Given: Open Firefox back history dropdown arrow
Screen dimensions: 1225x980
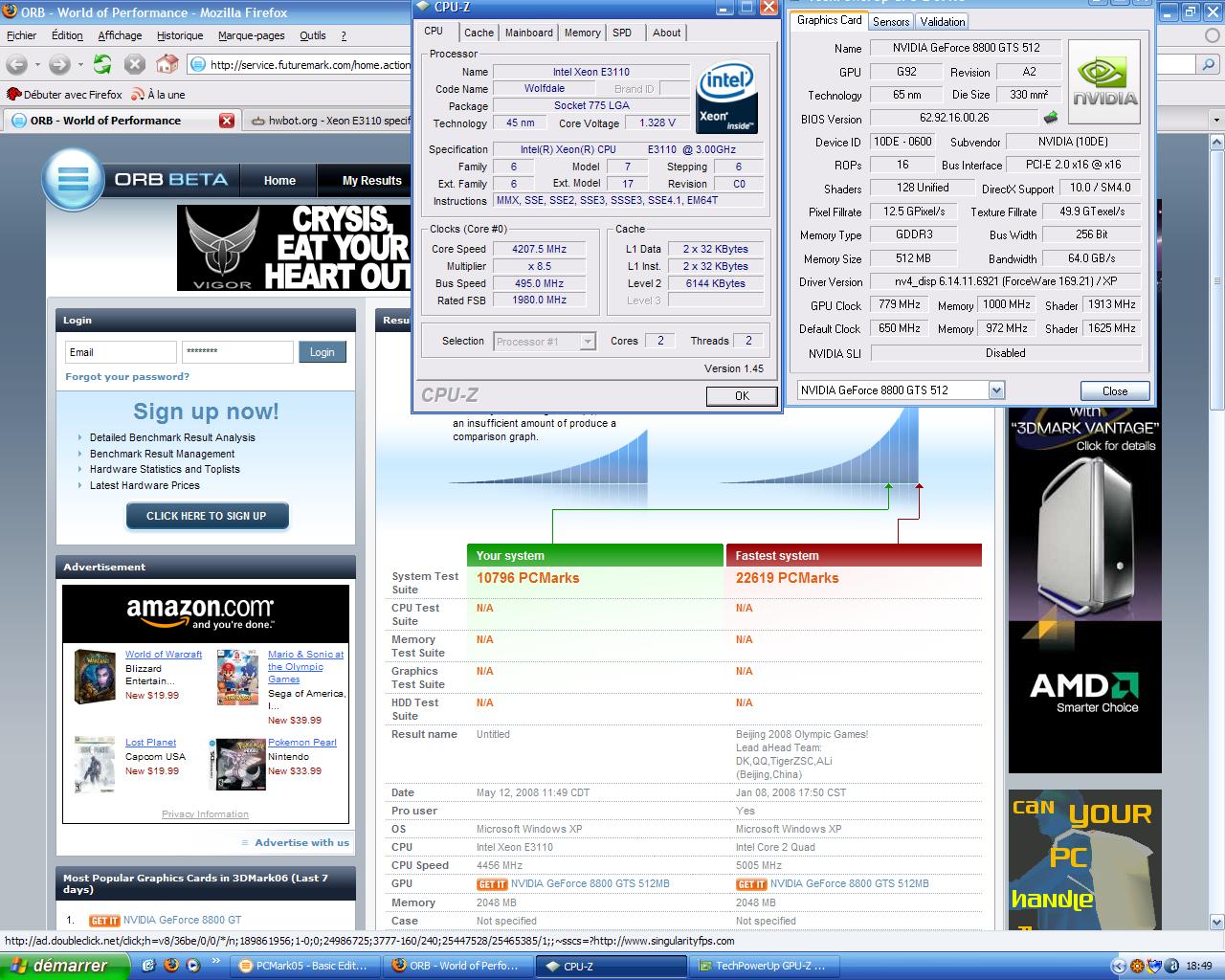Looking at the screenshot, I should [37, 65].
